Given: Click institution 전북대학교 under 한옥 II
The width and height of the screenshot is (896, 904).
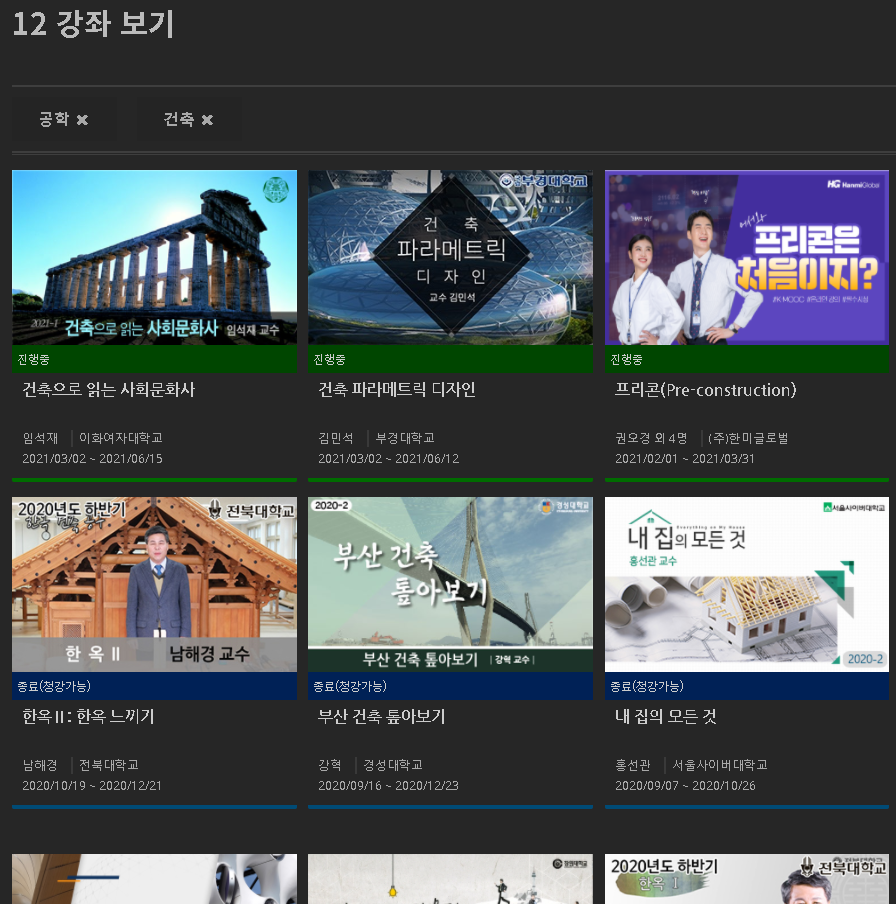Looking at the screenshot, I should (x=108, y=765).
